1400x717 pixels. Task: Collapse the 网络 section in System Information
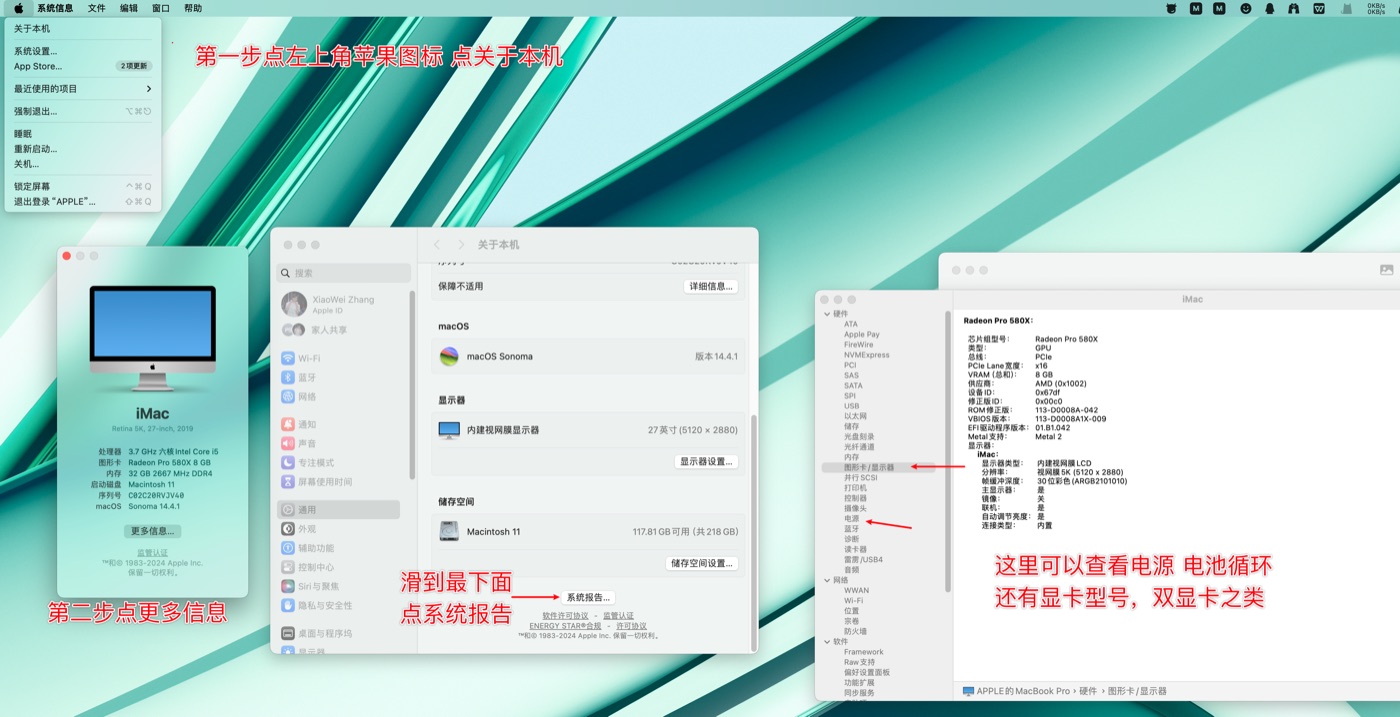826,580
